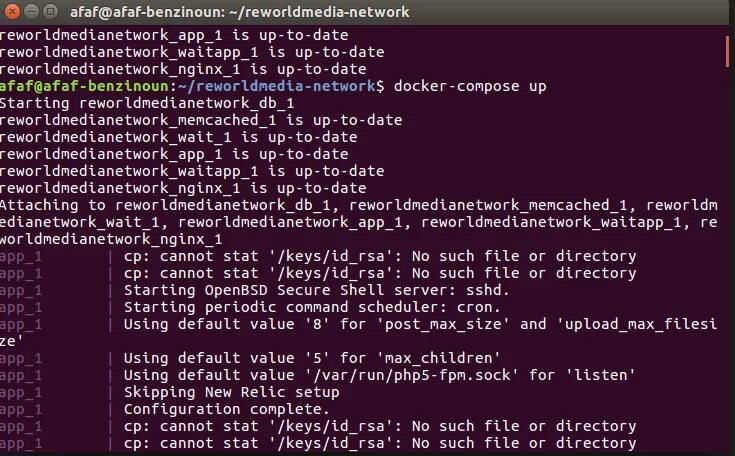Maximize the terminal window
This screenshot has height=456, width=735.
pyautogui.click(x=50, y=13)
